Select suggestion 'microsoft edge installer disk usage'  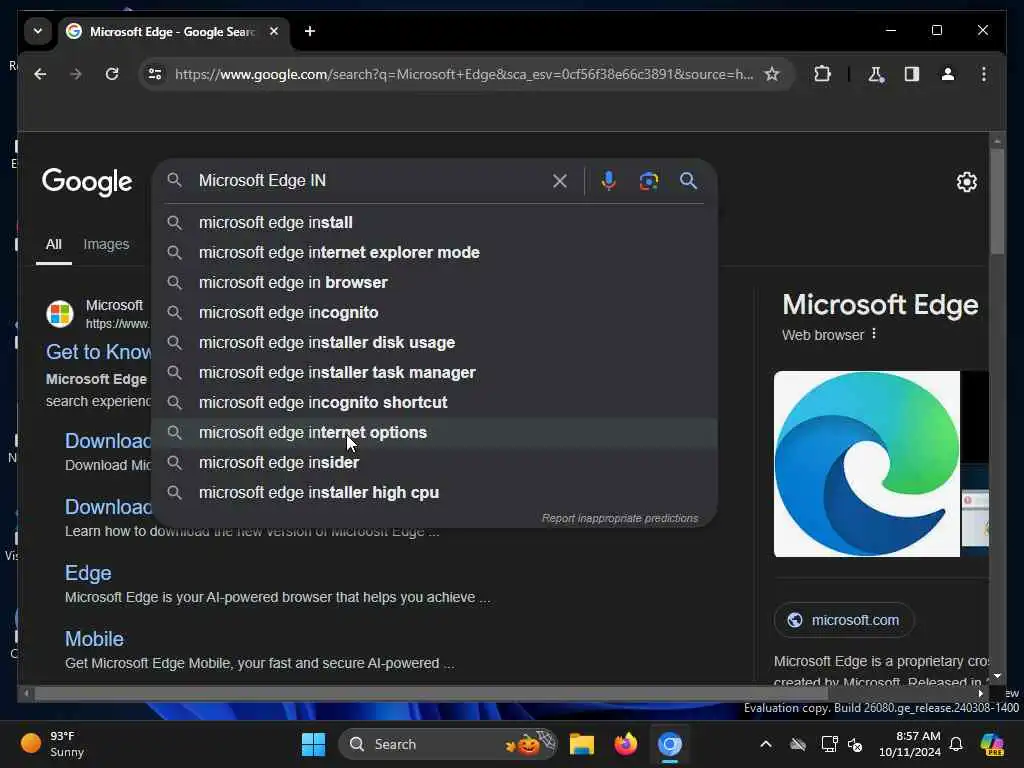(434, 343)
